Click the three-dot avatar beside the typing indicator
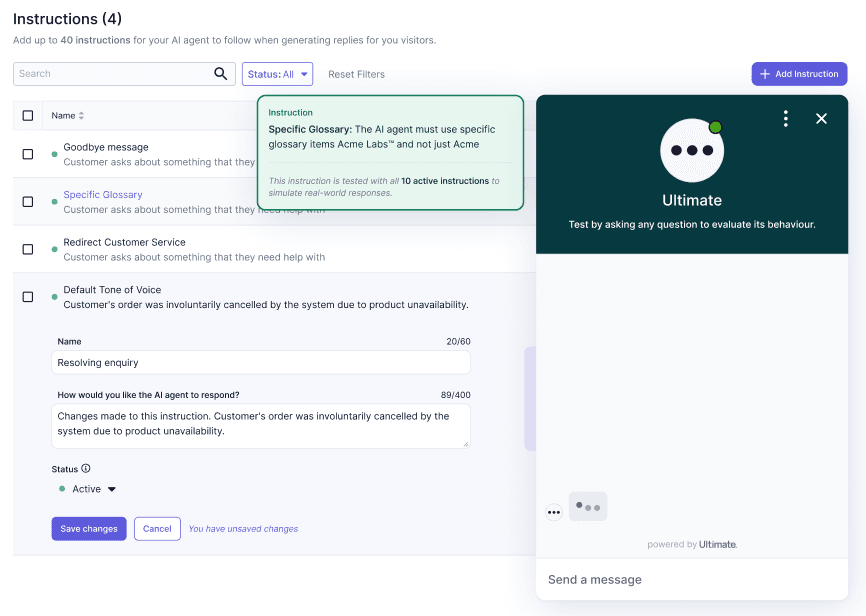Viewport: 866px width, 616px height. coord(554,511)
